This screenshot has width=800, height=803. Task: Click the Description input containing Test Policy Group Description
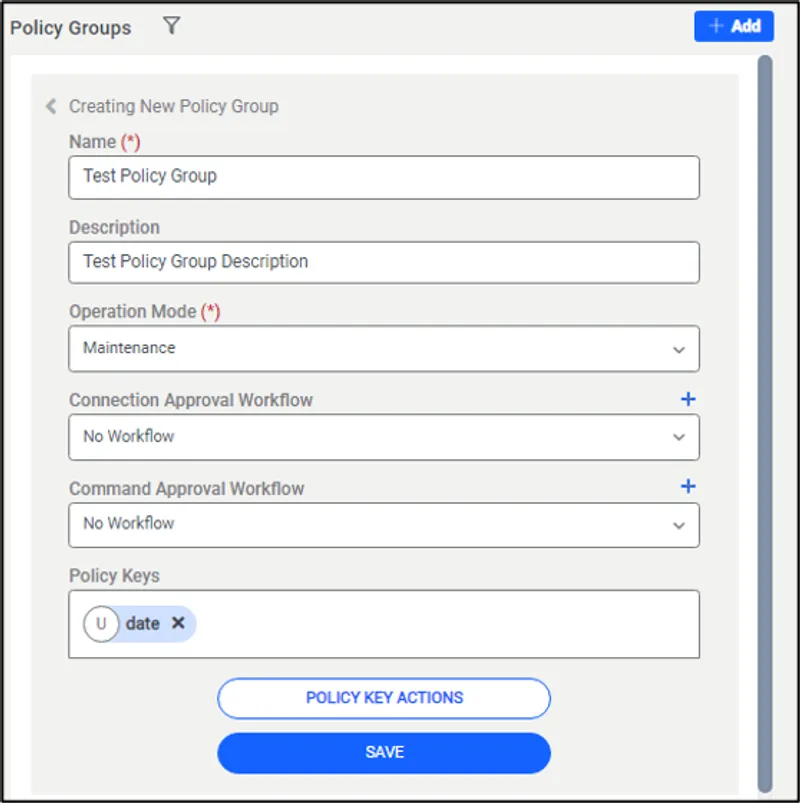pos(384,261)
